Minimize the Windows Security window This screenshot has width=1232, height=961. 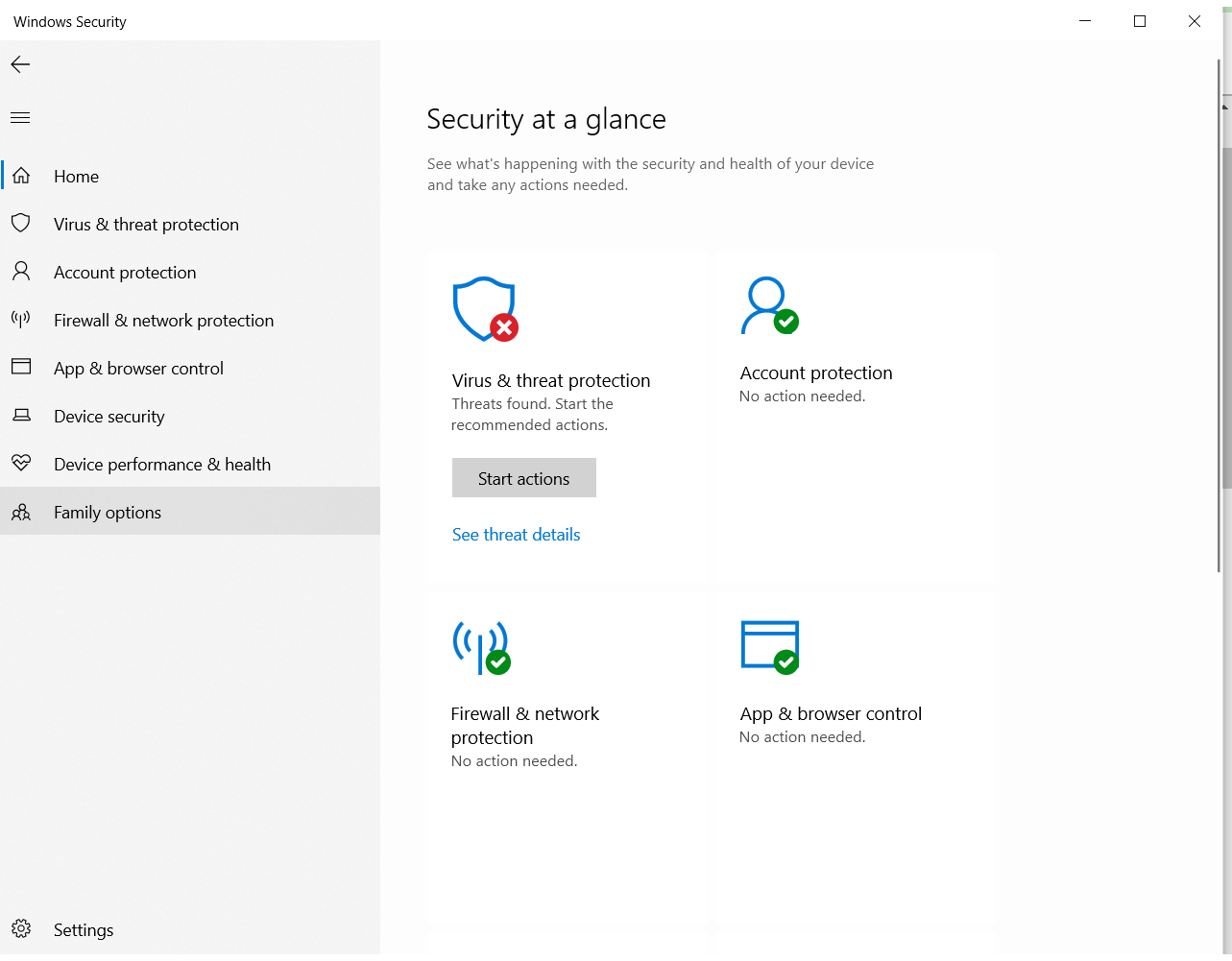tap(1085, 21)
